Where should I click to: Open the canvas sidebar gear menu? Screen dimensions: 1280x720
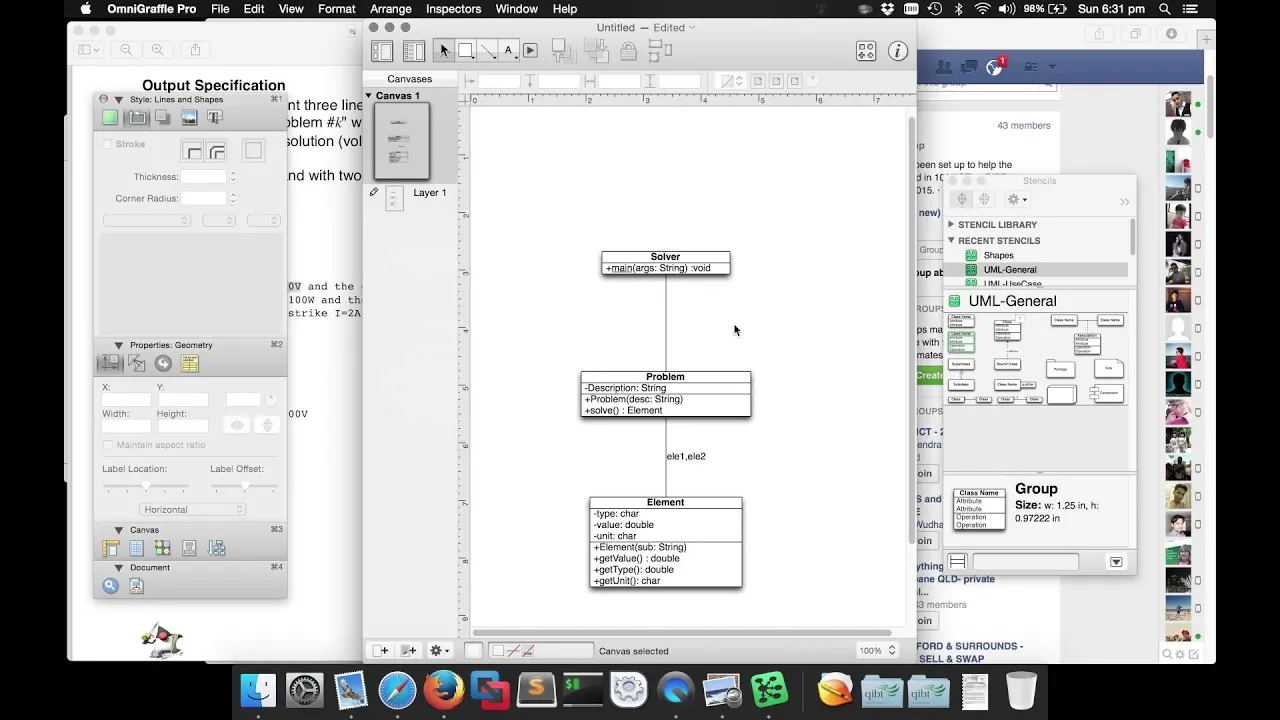(x=438, y=651)
